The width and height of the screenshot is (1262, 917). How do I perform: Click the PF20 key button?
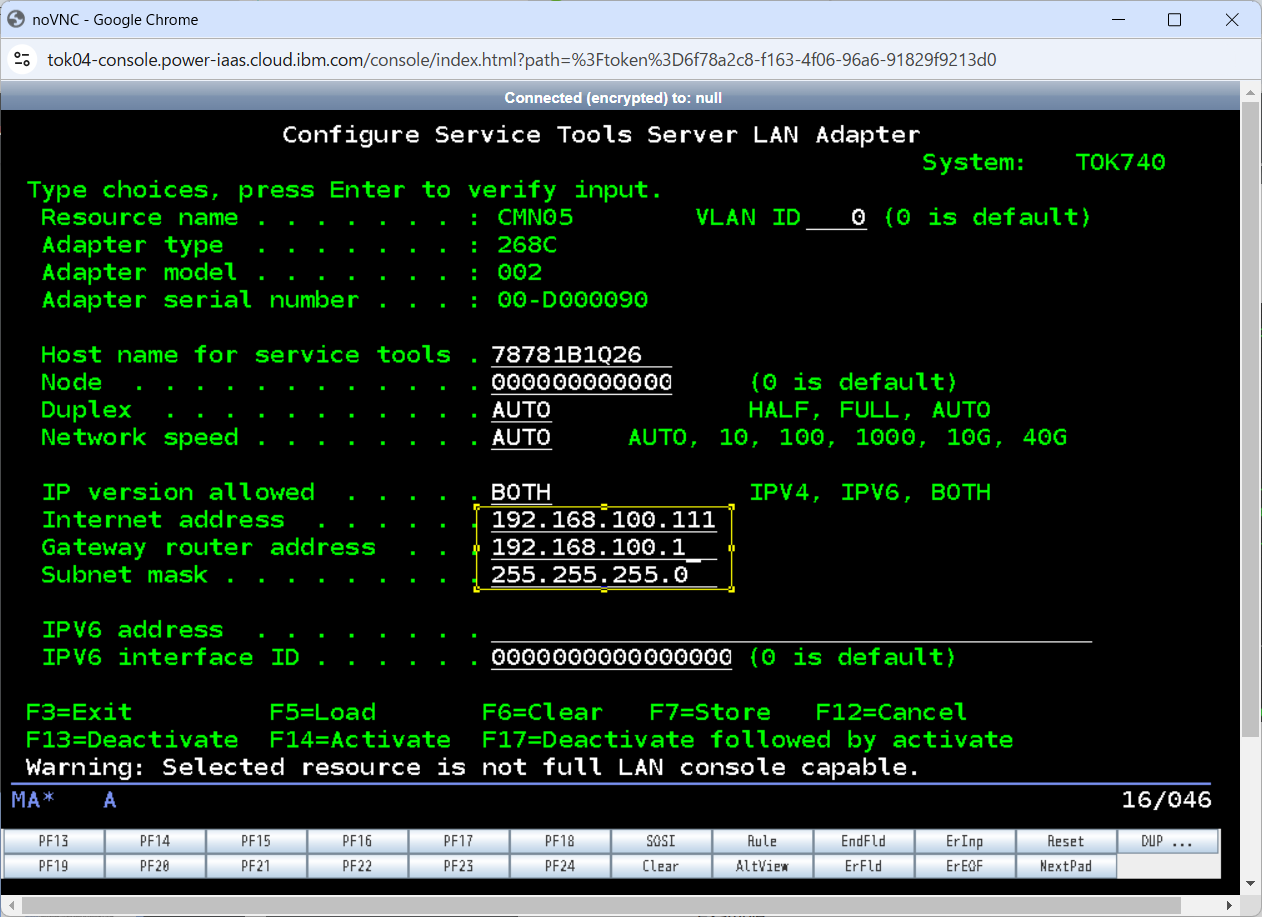(155, 866)
